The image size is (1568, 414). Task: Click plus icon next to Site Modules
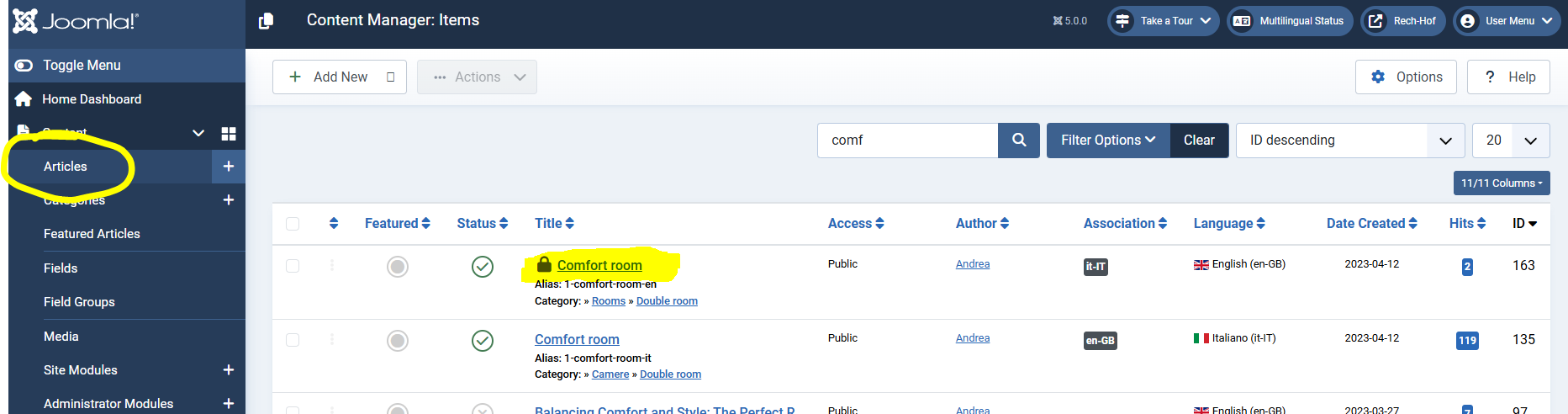228,370
